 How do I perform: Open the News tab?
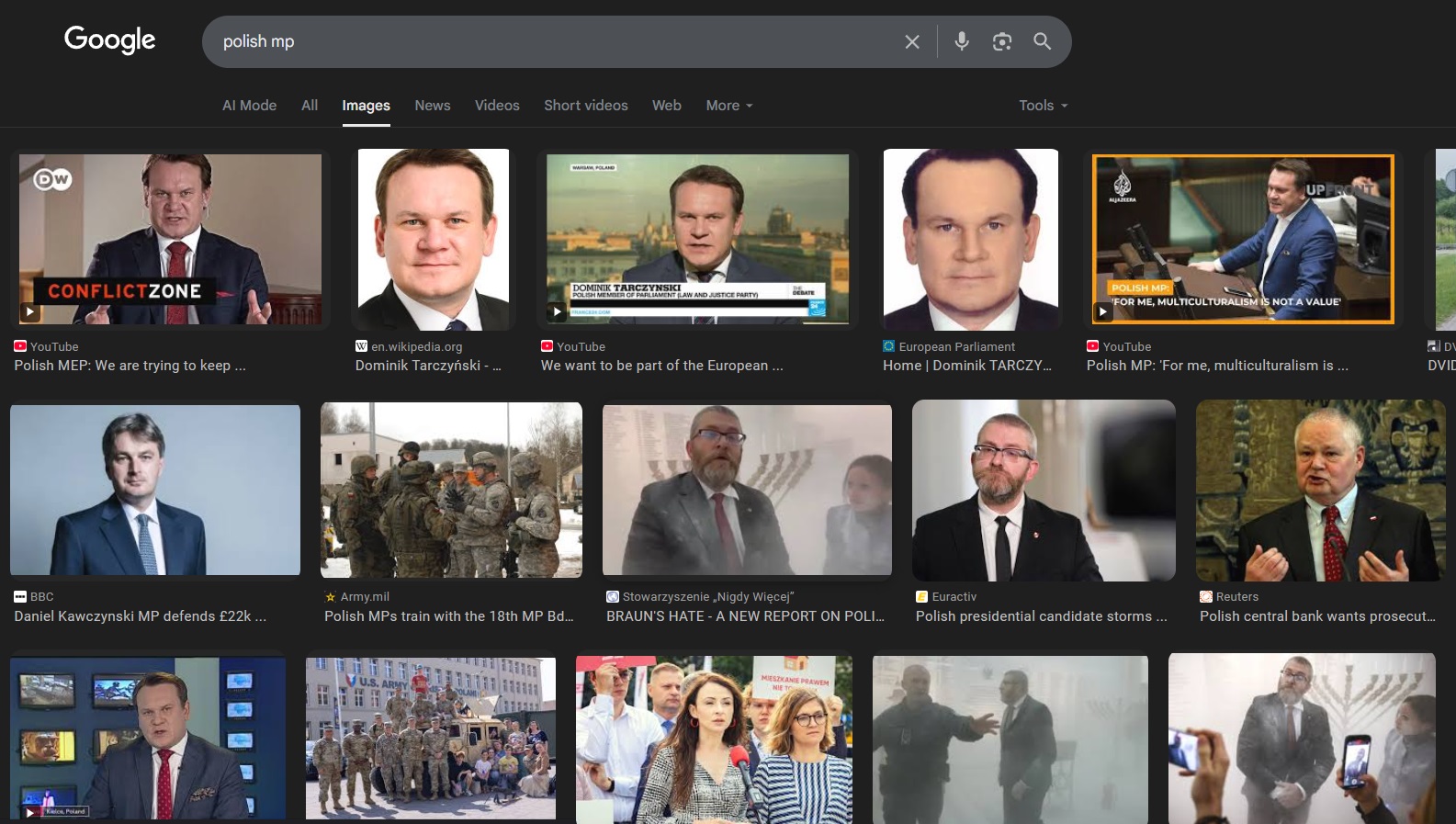[433, 106]
